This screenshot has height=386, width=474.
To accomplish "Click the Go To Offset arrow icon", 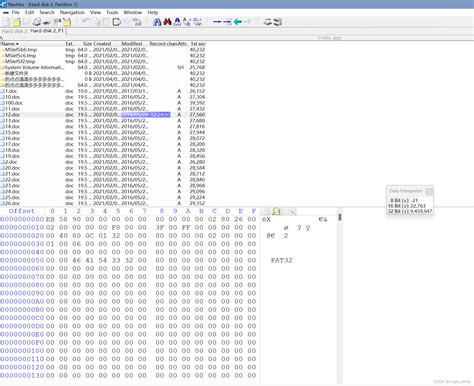I will click(x=217, y=22).
